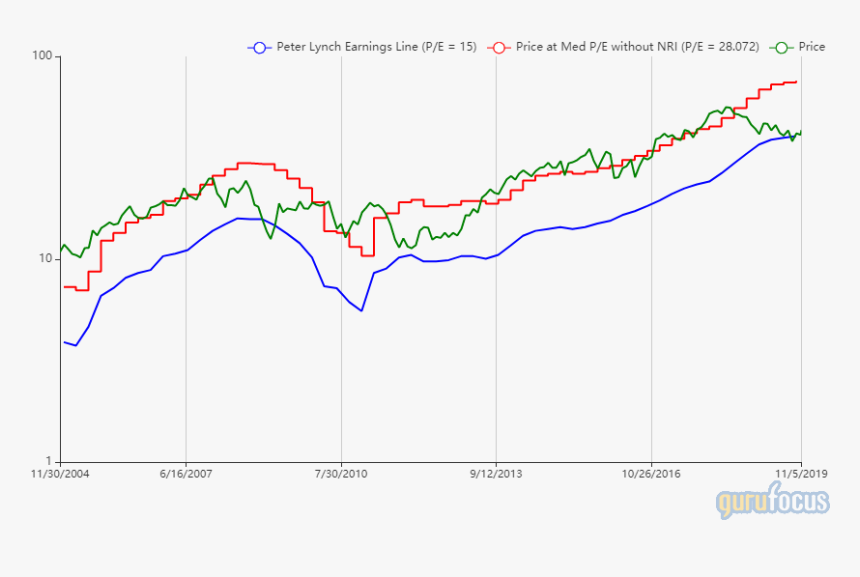Toggle the Peter Lynch Earnings Line legend label

[376, 47]
